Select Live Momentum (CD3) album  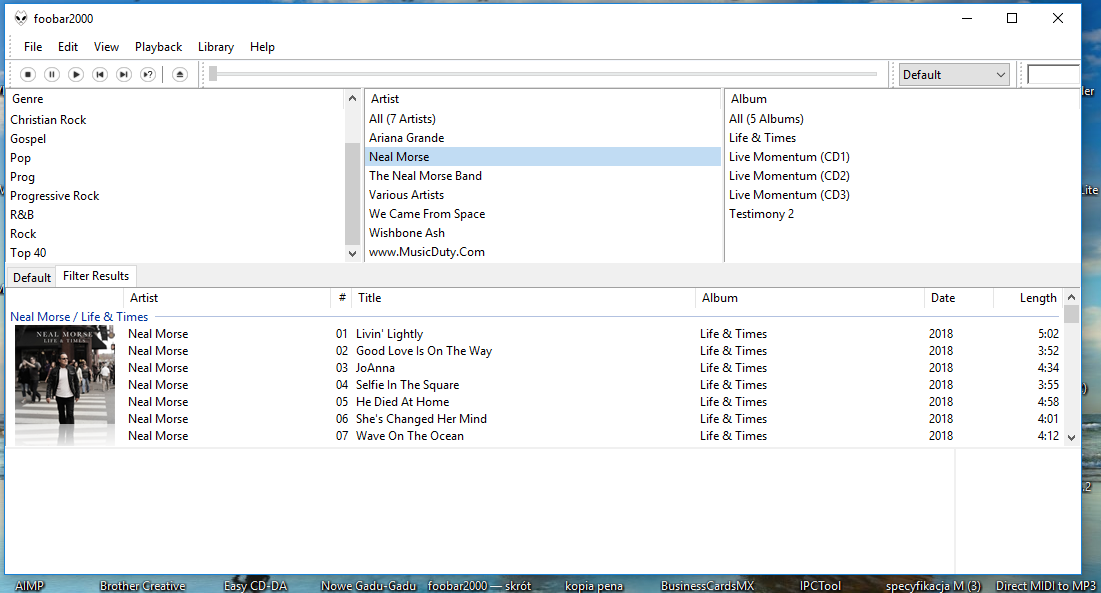(x=902, y=195)
